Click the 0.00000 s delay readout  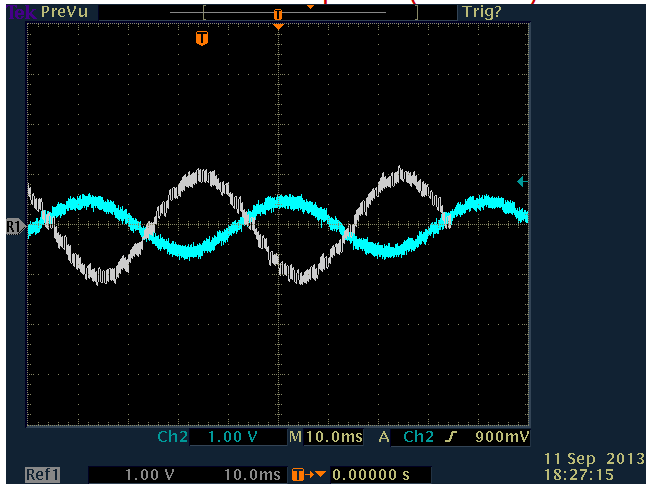371,474
